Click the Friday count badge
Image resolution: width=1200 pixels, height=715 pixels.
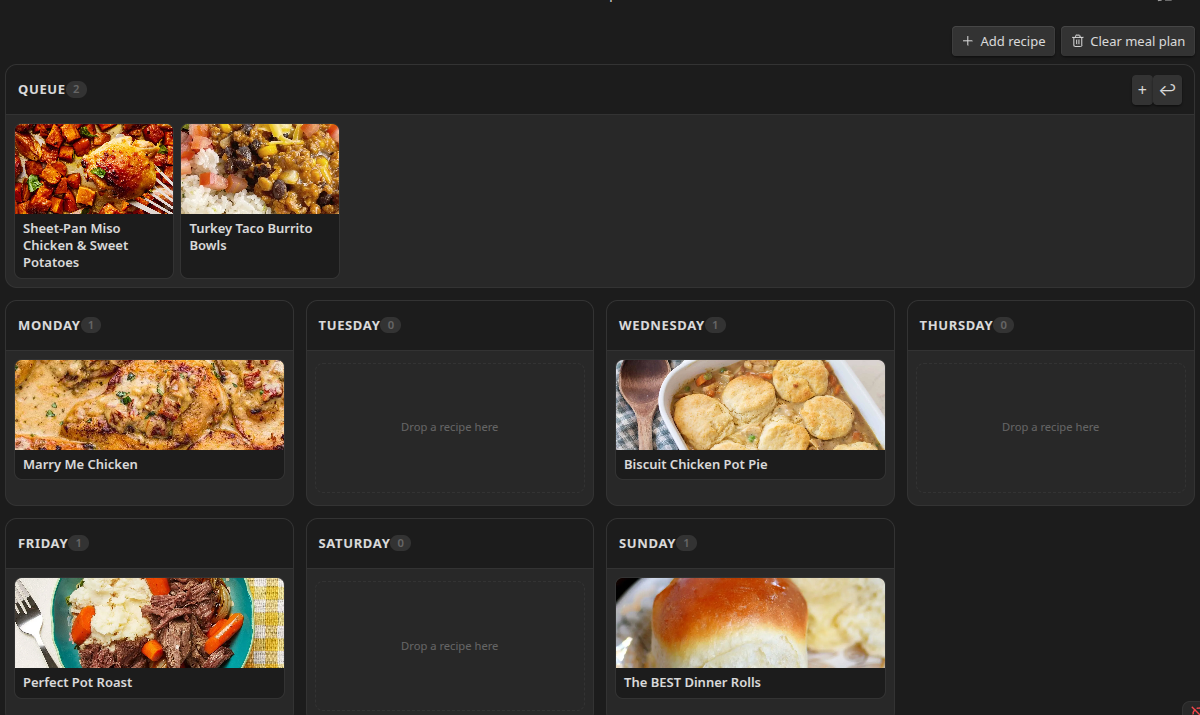tap(79, 544)
